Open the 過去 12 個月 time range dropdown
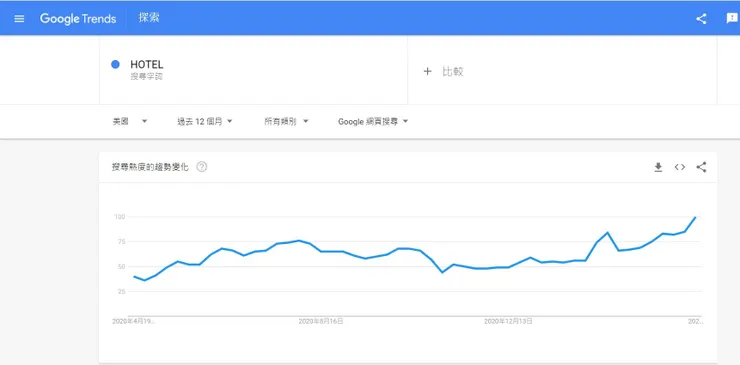Image resolution: width=740 pixels, height=365 pixels. [205, 121]
